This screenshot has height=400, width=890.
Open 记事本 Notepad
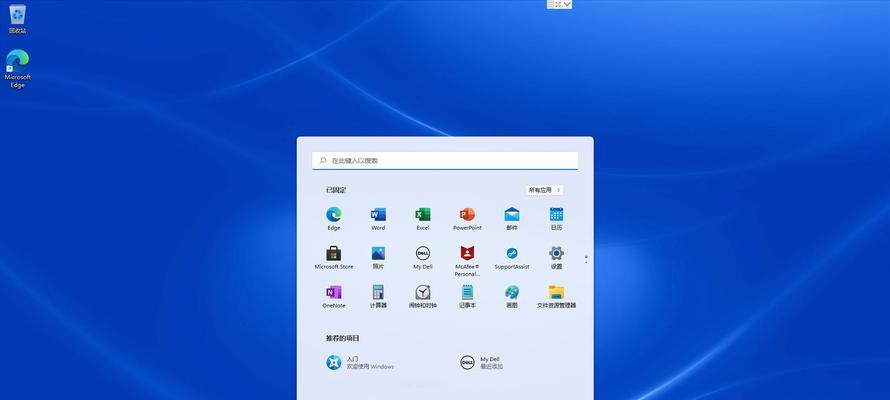coord(467,297)
